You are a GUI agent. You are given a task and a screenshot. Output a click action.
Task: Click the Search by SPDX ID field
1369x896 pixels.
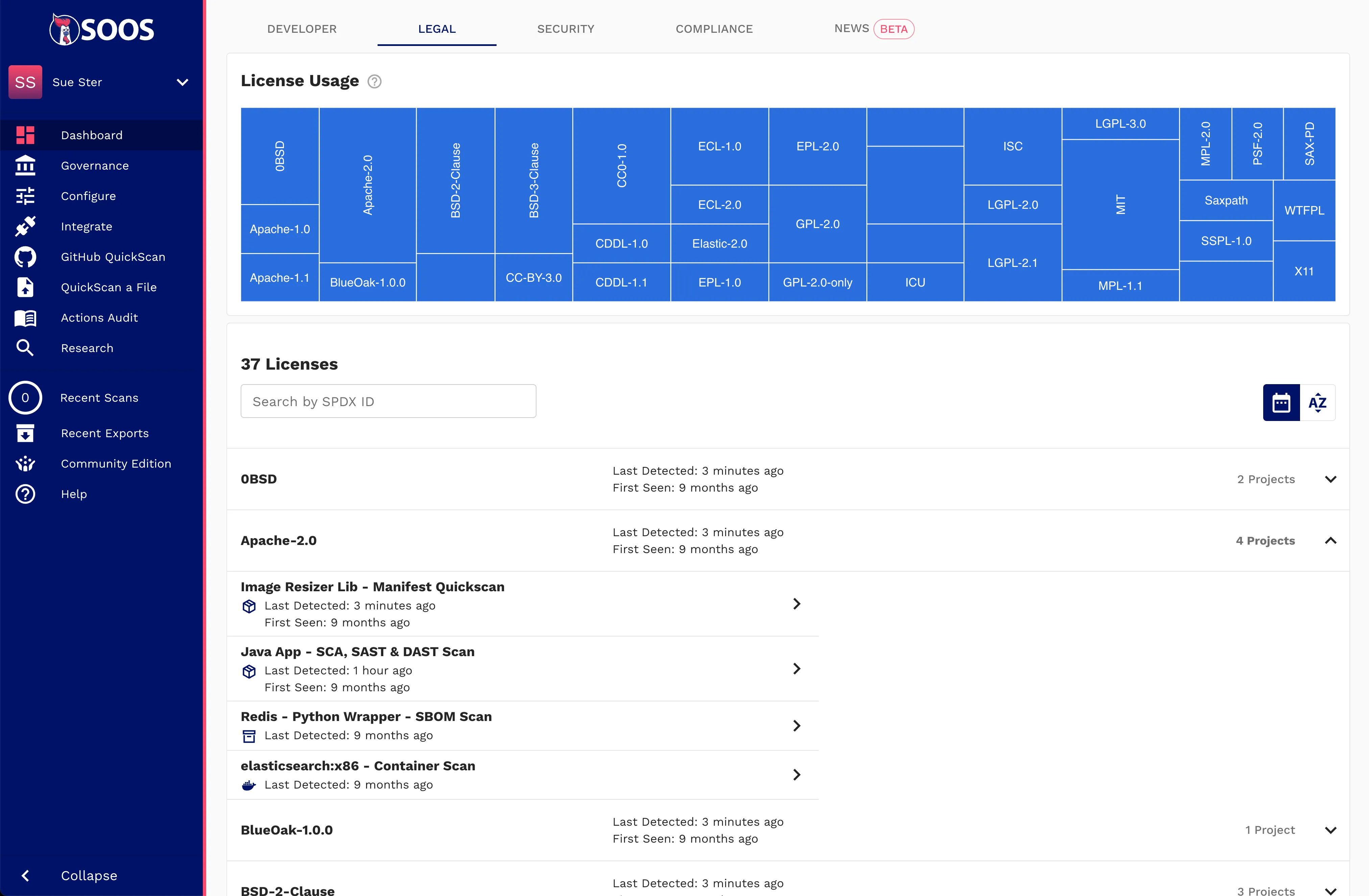388,401
